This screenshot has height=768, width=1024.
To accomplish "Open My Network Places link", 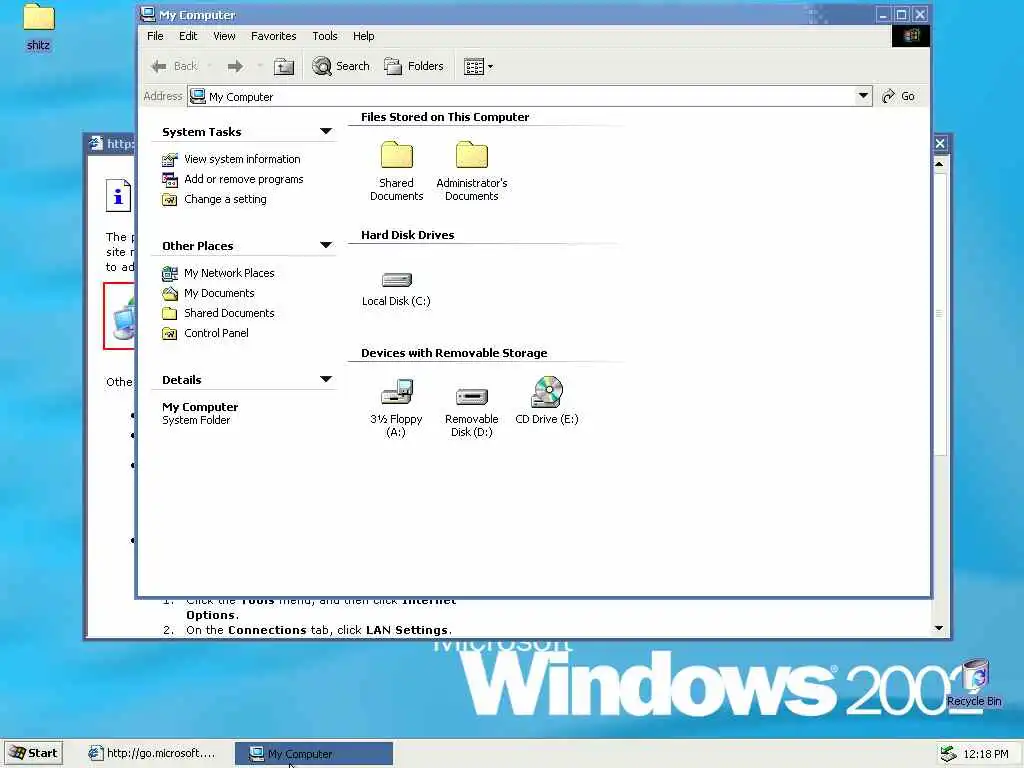I will click(229, 273).
